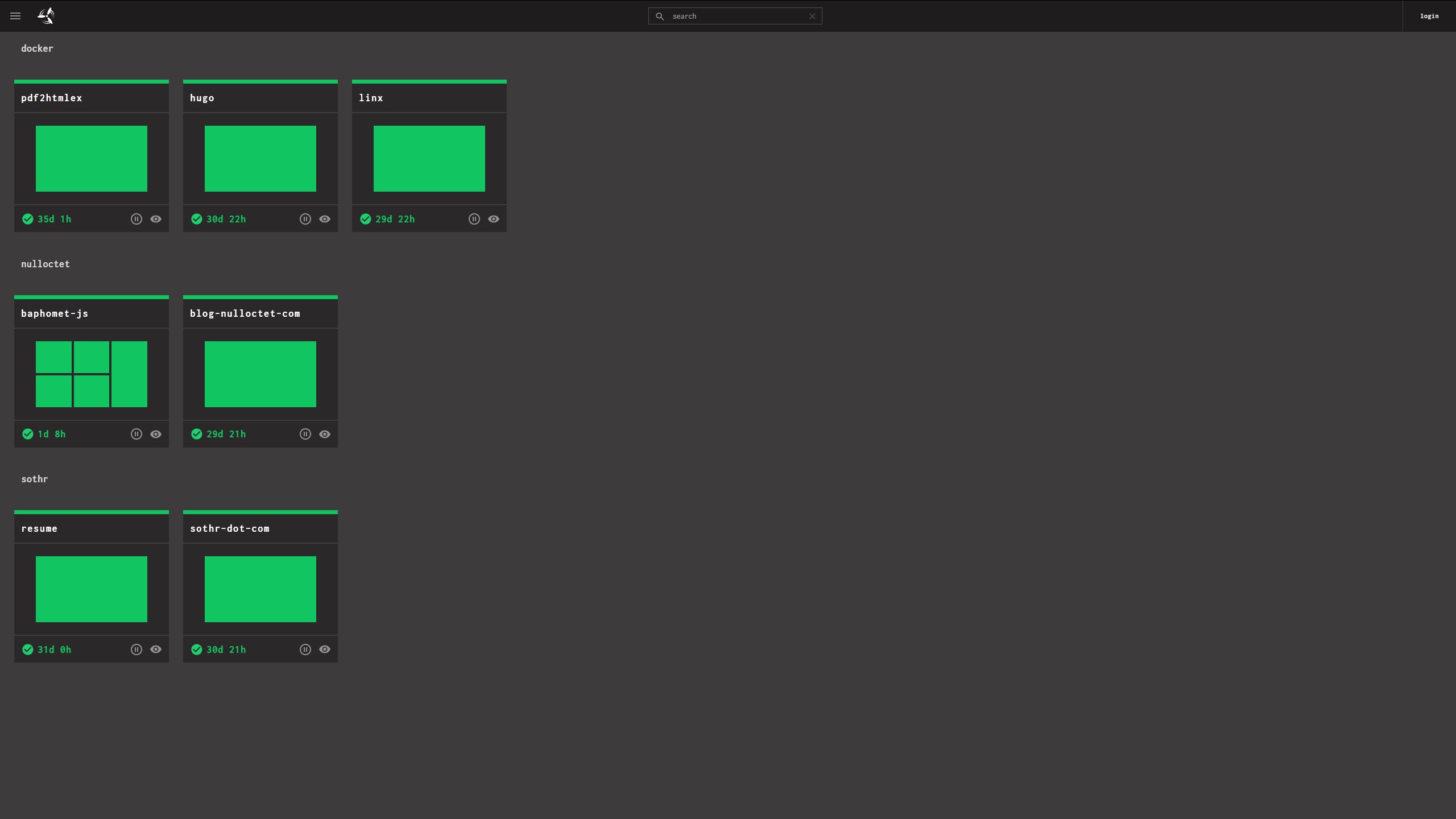
Task: Click pdf2htmlex green job preview
Action: [92, 159]
